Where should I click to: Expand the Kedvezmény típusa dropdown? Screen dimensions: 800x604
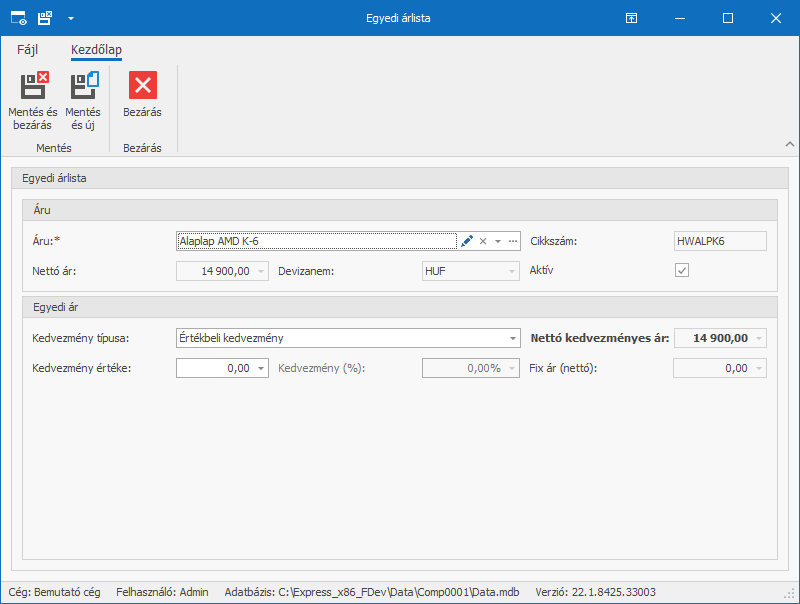tap(513, 338)
